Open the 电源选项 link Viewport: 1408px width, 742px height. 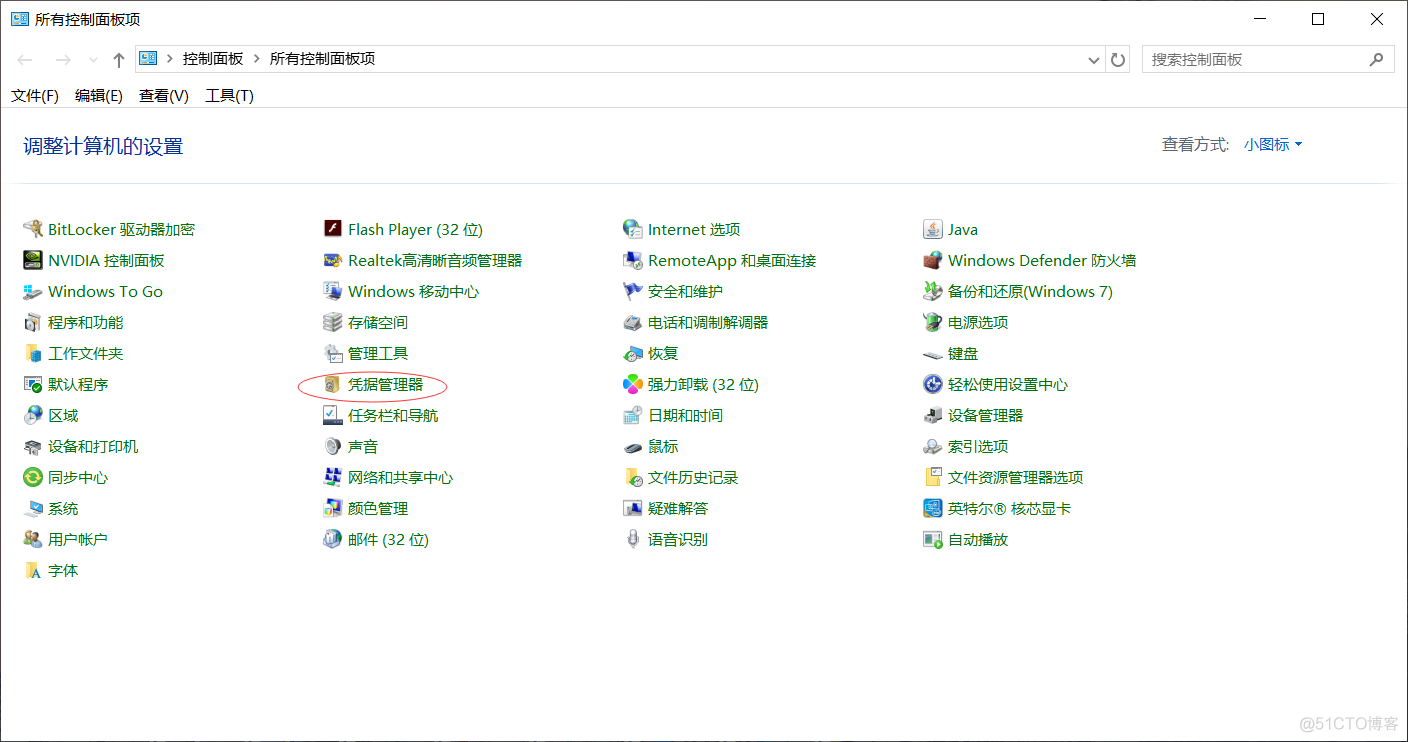tap(978, 322)
